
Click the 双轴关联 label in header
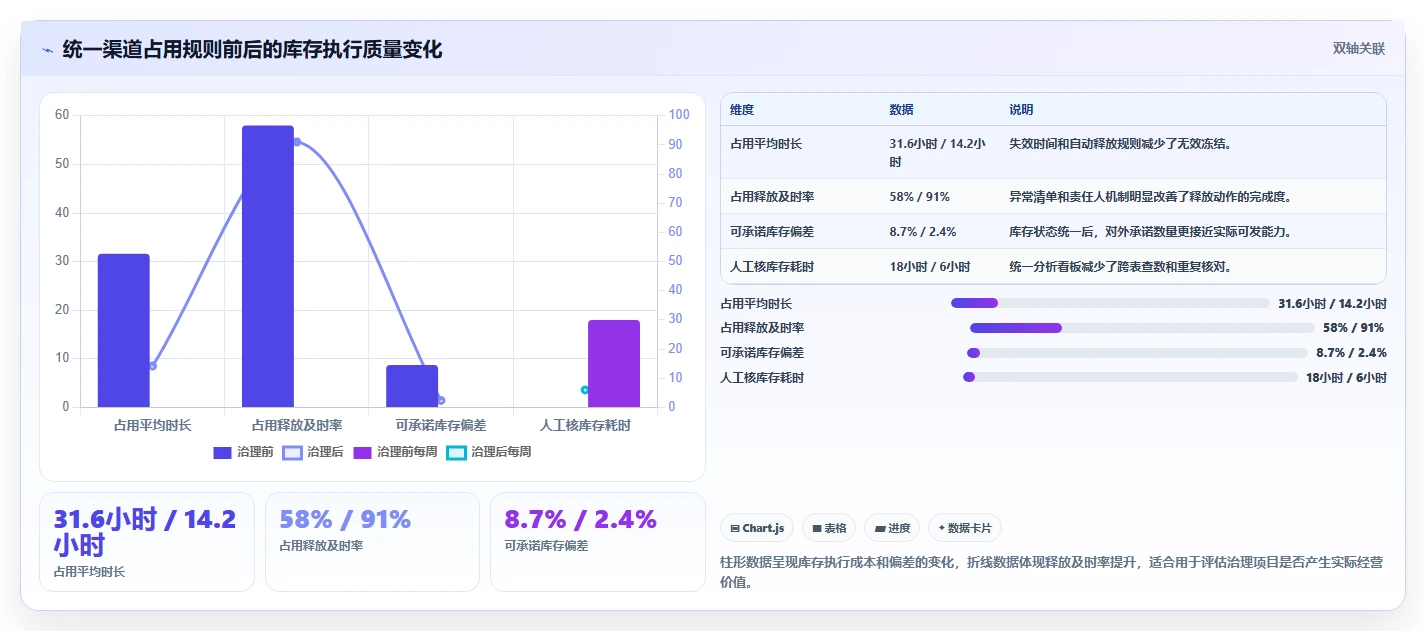point(1358,49)
